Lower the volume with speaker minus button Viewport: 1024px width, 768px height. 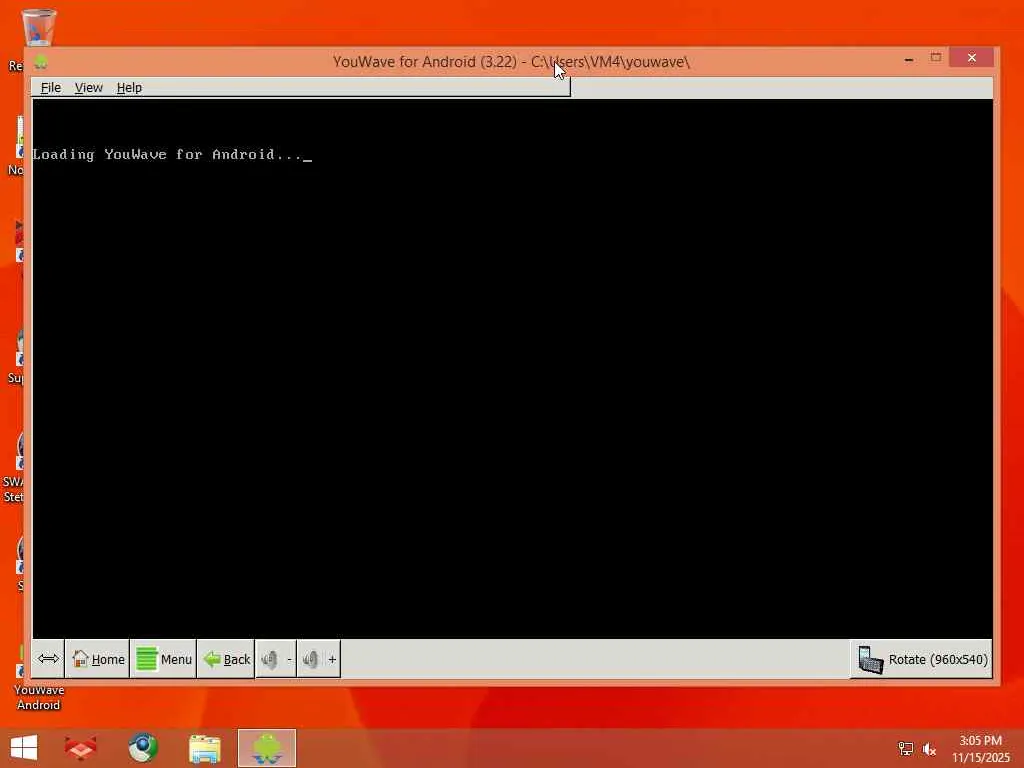pyautogui.click(x=276, y=659)
